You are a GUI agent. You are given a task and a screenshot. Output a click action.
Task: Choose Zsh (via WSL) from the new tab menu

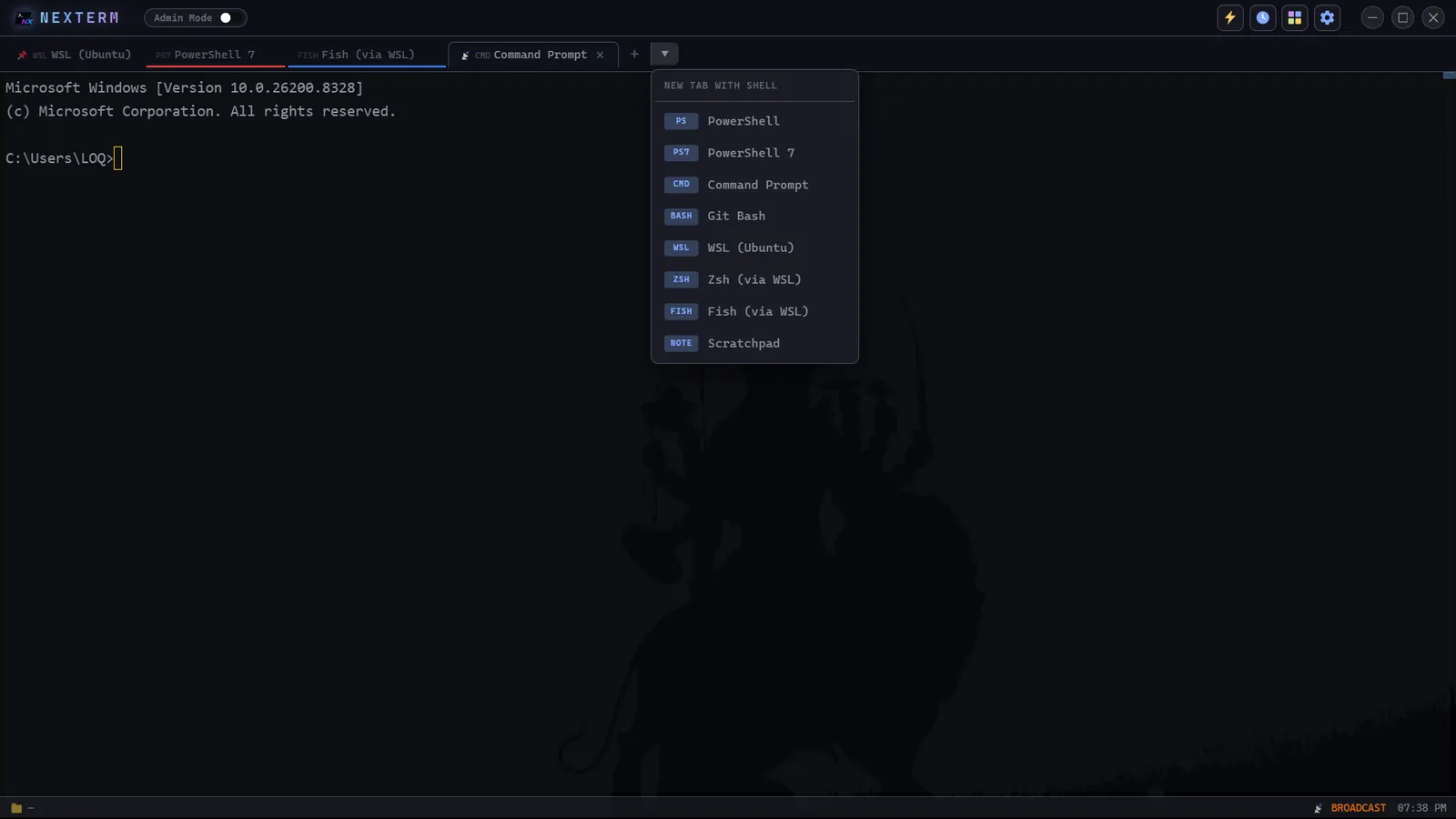click(754, 279)
